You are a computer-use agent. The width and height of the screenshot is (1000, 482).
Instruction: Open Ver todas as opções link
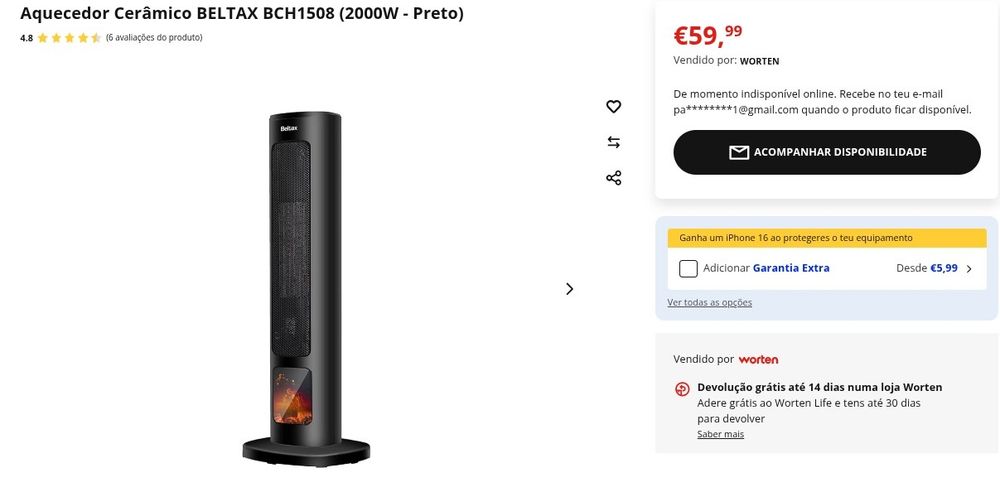709,302
